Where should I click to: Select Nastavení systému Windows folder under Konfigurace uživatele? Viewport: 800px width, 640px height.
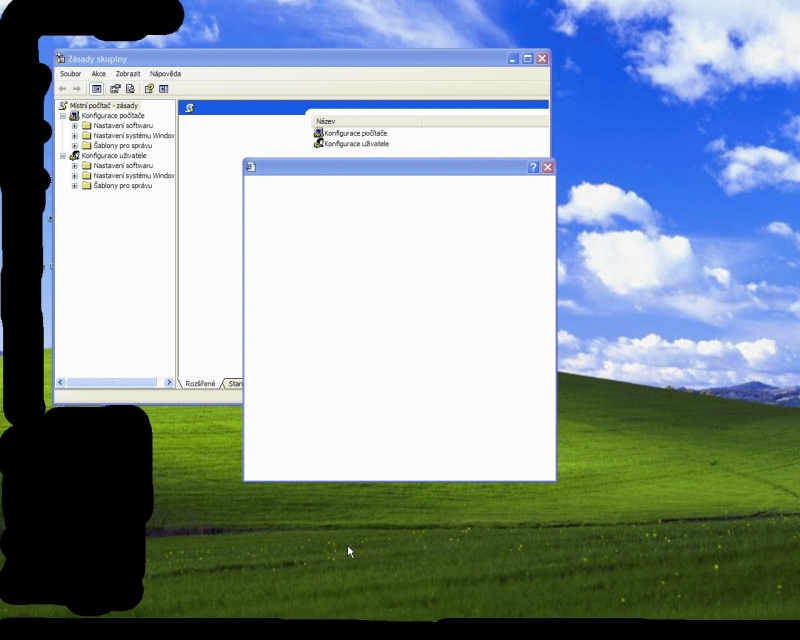[x=134, y=176]
